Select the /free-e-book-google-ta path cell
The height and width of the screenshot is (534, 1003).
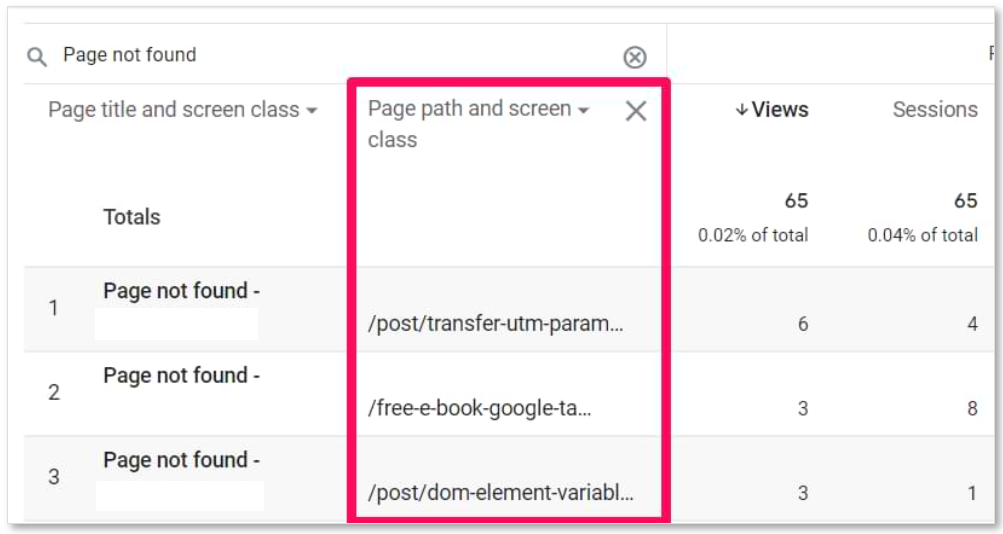479,408
